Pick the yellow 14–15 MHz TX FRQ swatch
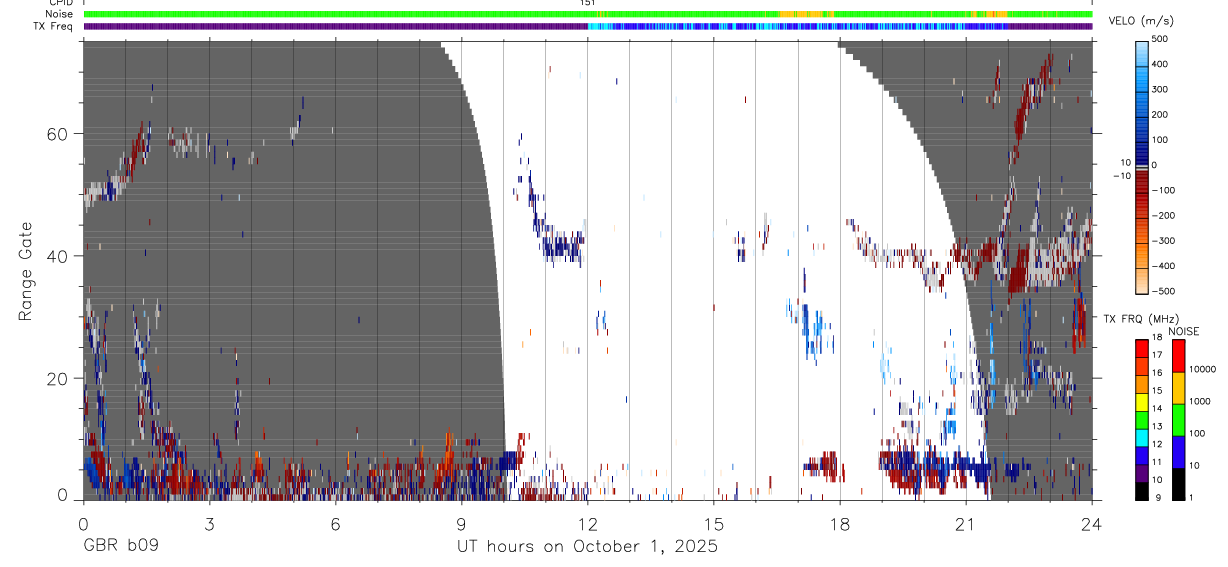1228x567 pixels. 1141,401
